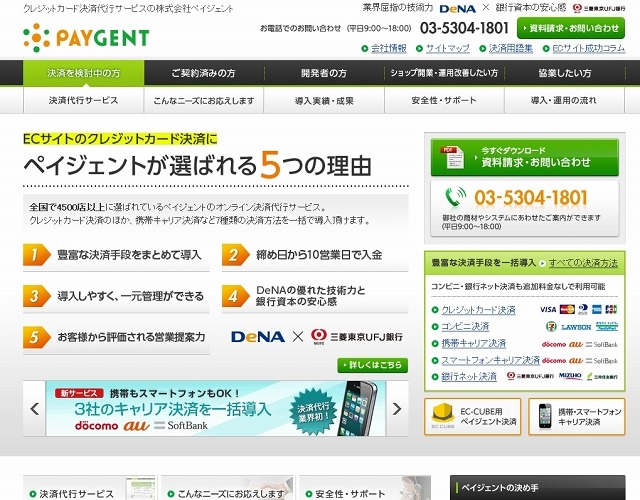The width and height of the screenshot is (640, 500).
Task: Click the LAWSON logo
Action: coord(576,327)
